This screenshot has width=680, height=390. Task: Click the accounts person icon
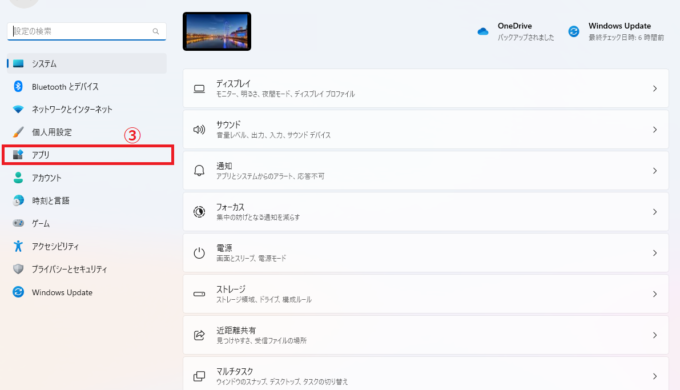point(18,177)
